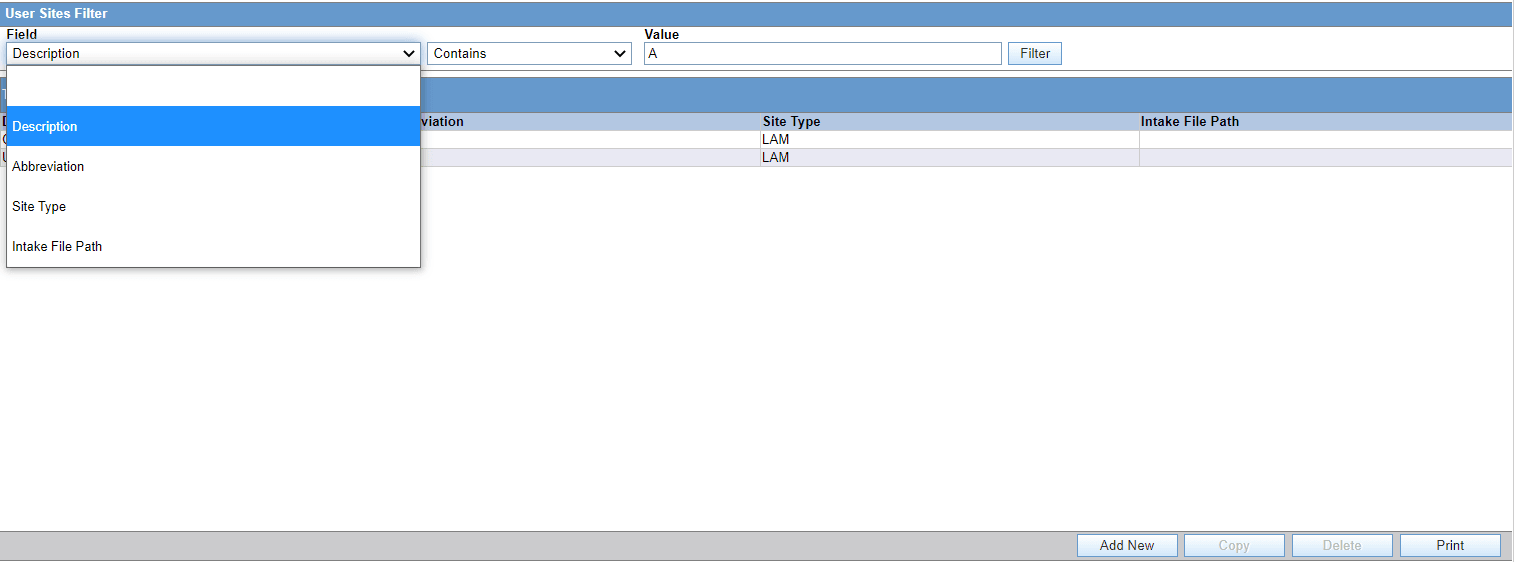Choose Description in the Field dropdown list
This screenshot has width=1514, height=562.
pos(213,126)
